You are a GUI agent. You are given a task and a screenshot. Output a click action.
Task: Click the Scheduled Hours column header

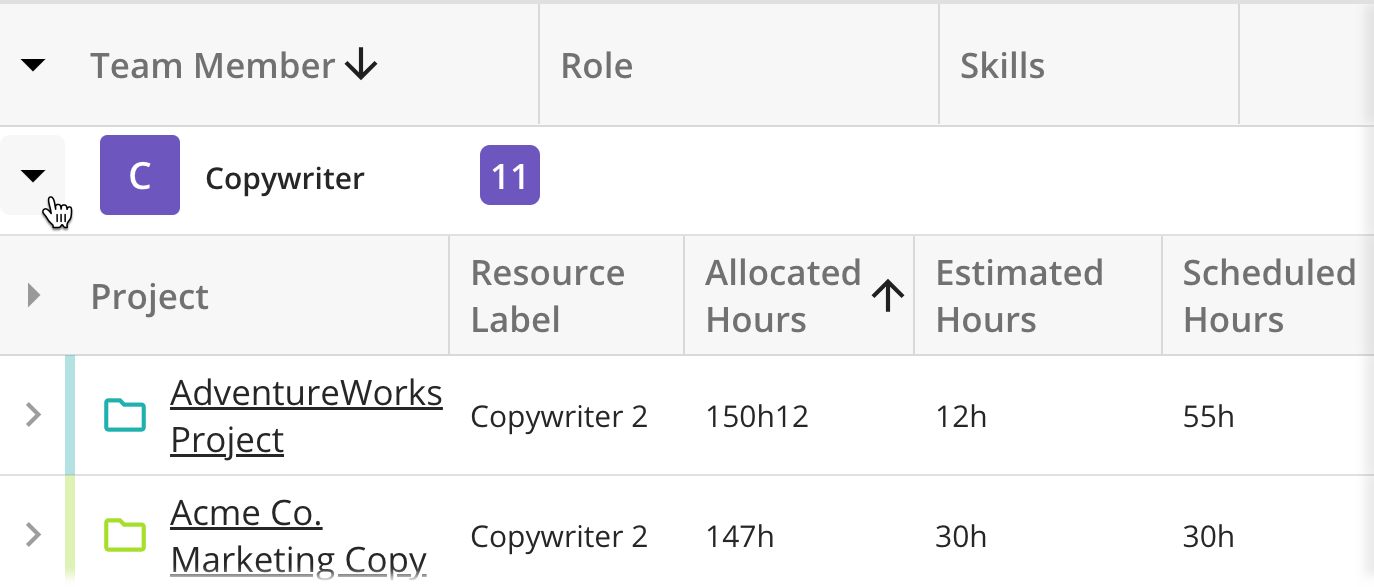(x=1267, y=294)
